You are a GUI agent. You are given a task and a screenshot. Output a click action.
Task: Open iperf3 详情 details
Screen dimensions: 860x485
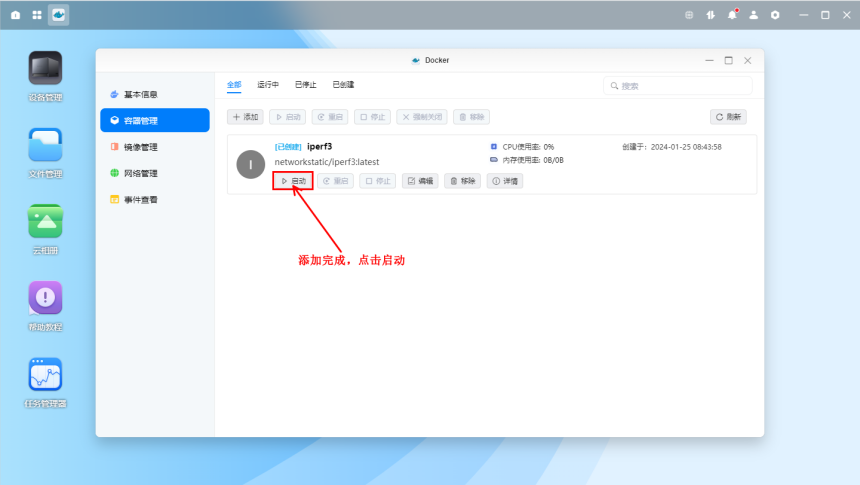pos(505,181)
